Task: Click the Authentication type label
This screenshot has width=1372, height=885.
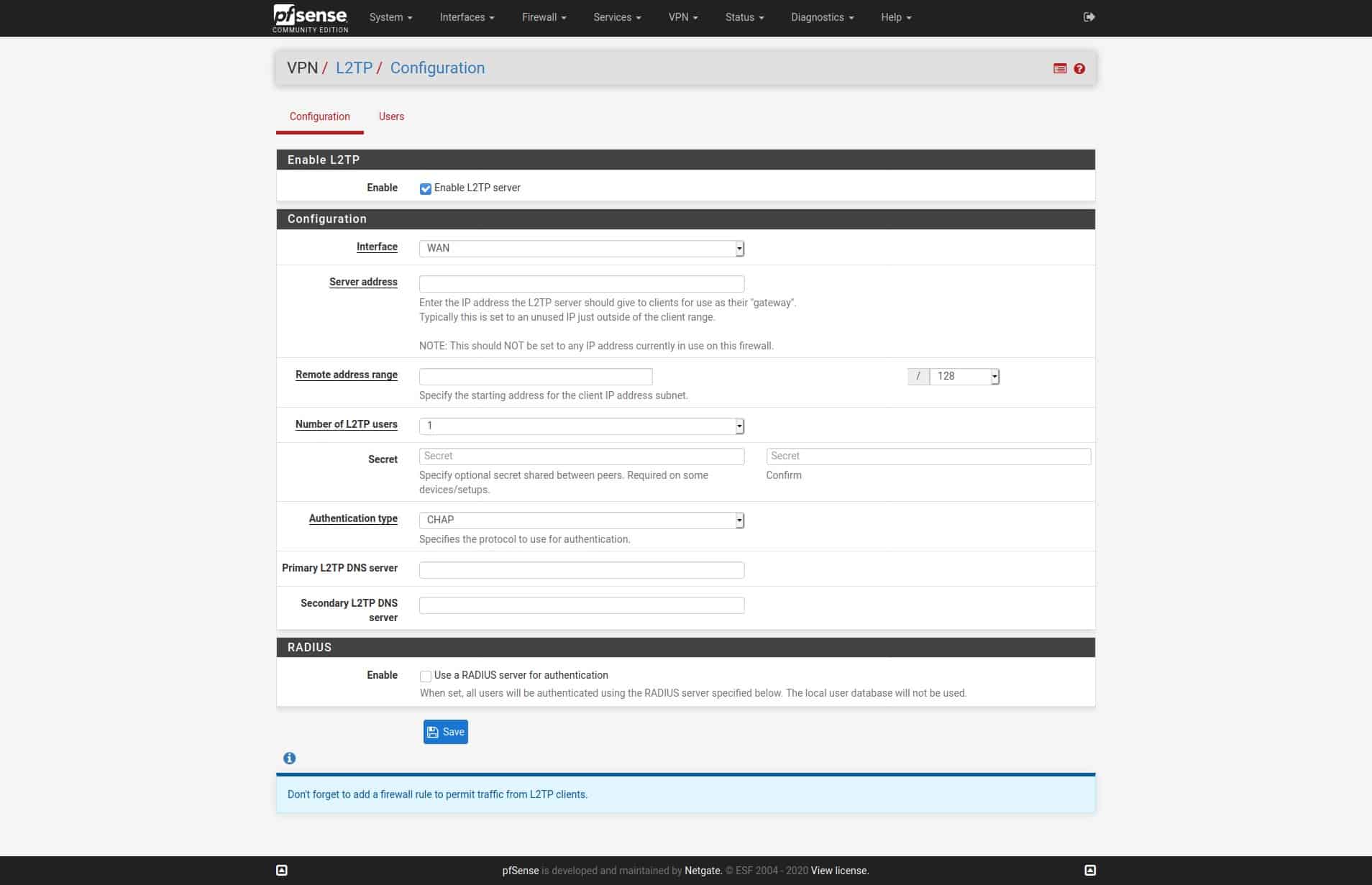Action: [353, 518]
